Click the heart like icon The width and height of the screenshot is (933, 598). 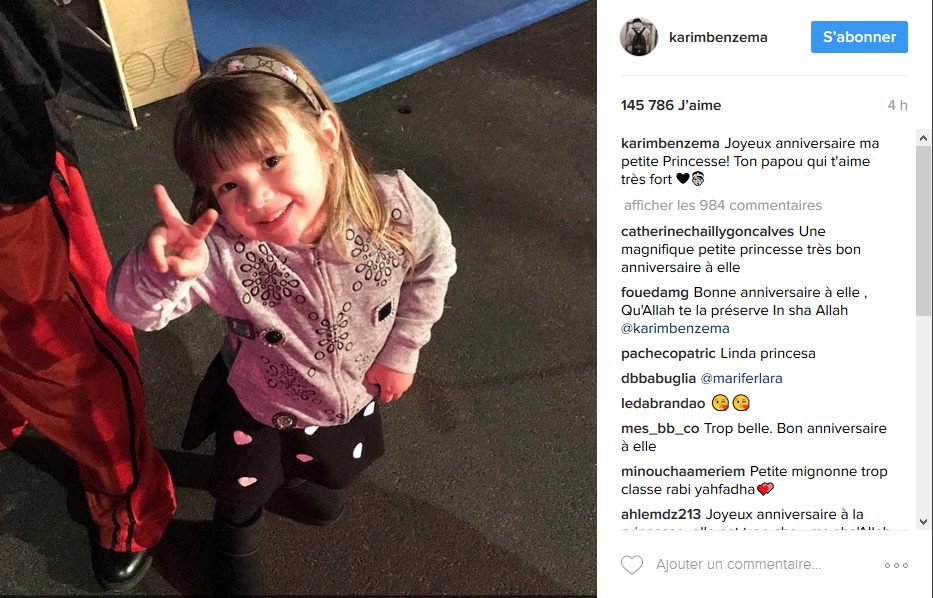click(x=632, y=565)
